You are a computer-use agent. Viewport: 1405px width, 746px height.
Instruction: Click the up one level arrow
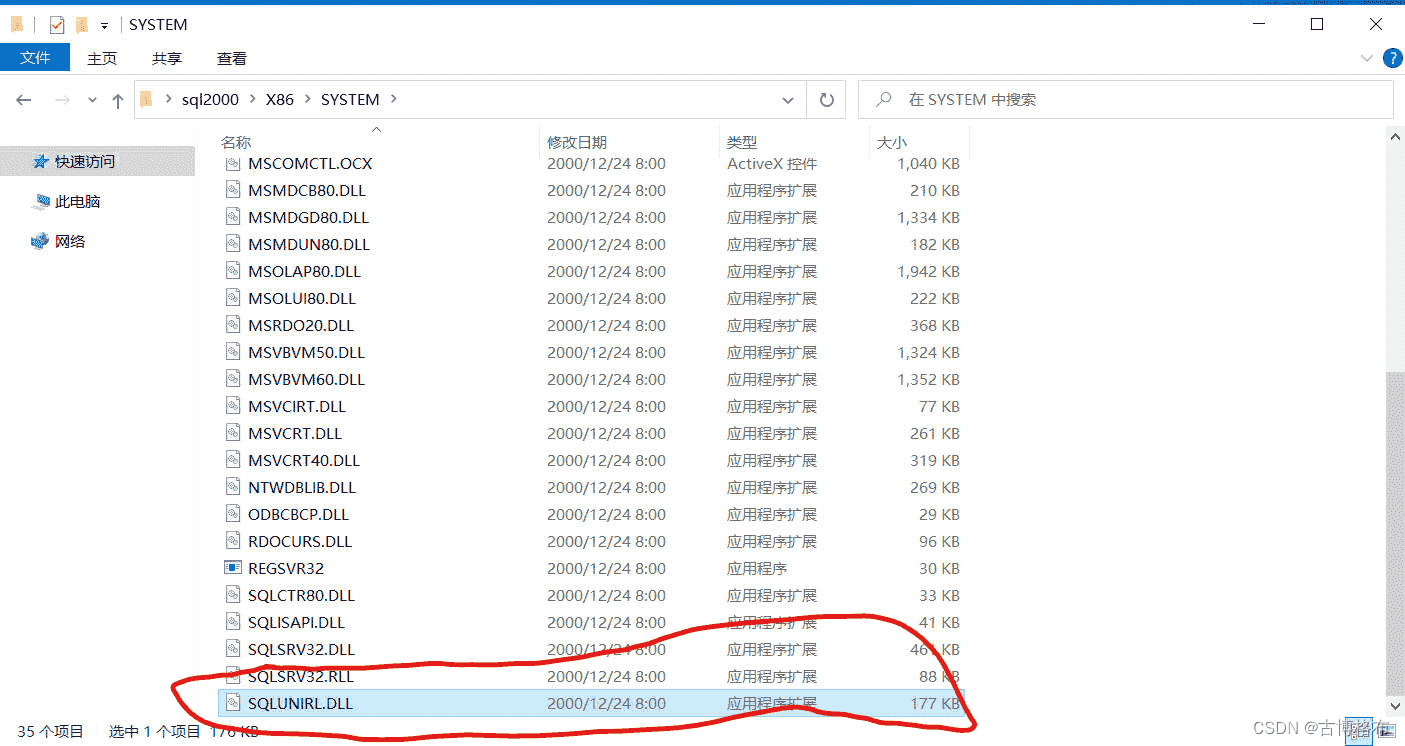(x=118, y=100)
